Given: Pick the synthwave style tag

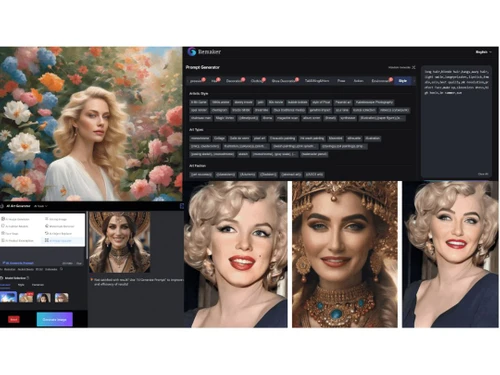Looking at the screenshot, I should [347, 118].
